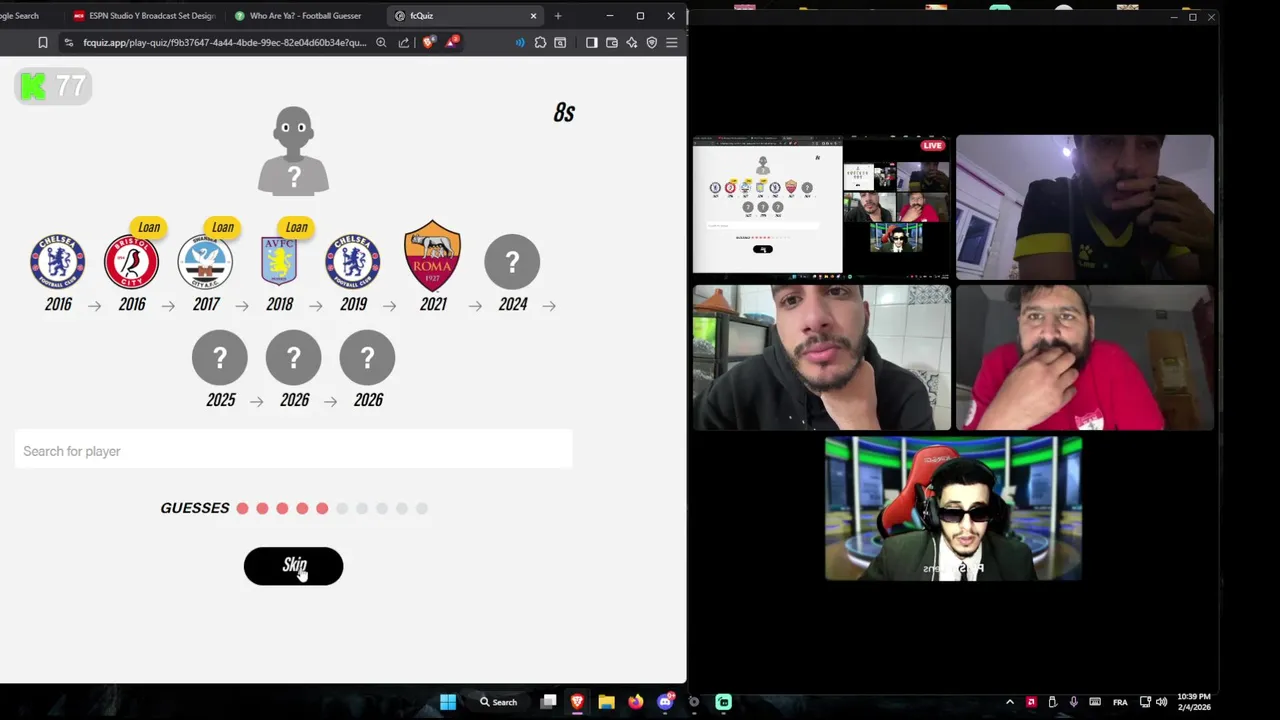Click the blue audio playing indicator icon
The height and width of the screenshot is (720, 1280).
click(x=520, y=43)
